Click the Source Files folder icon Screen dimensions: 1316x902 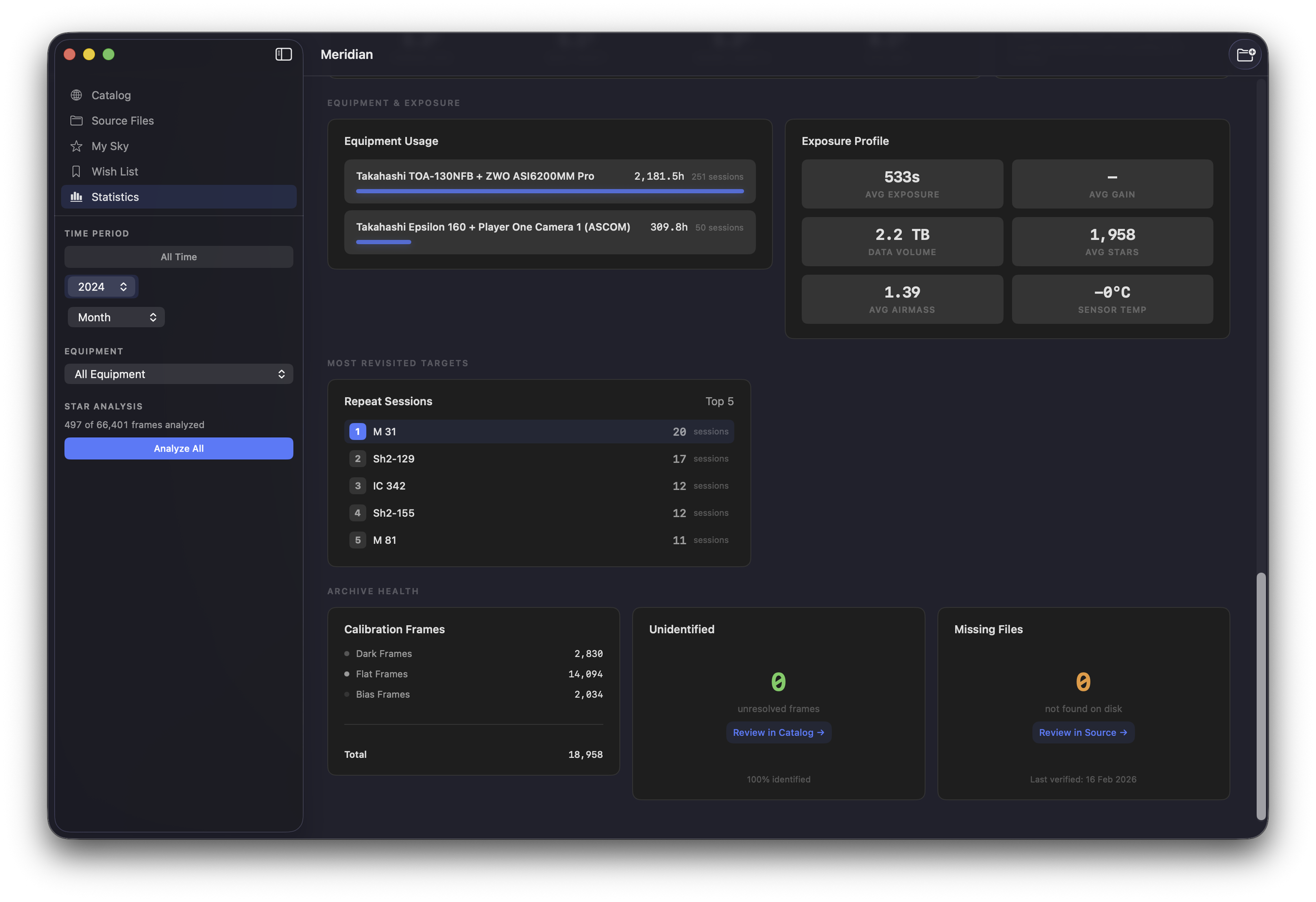(x=76, y=120)
